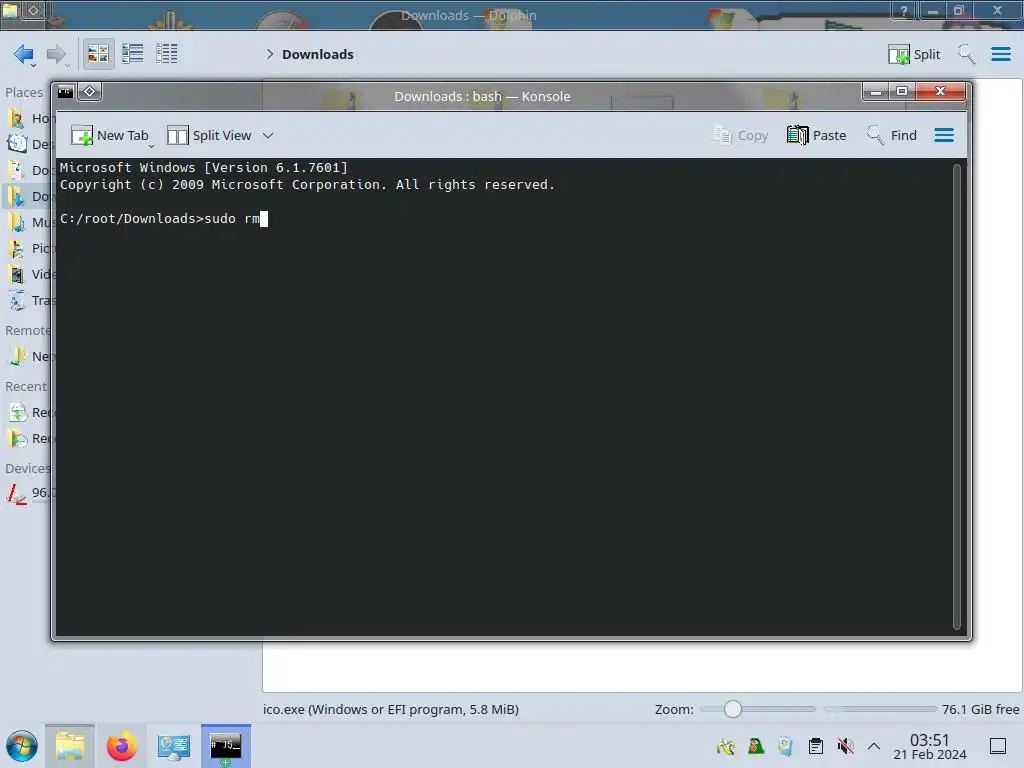Viewport: 1024px width, 768px height.
Task: Open the green bag tray icon
Action: coord(756,746)
